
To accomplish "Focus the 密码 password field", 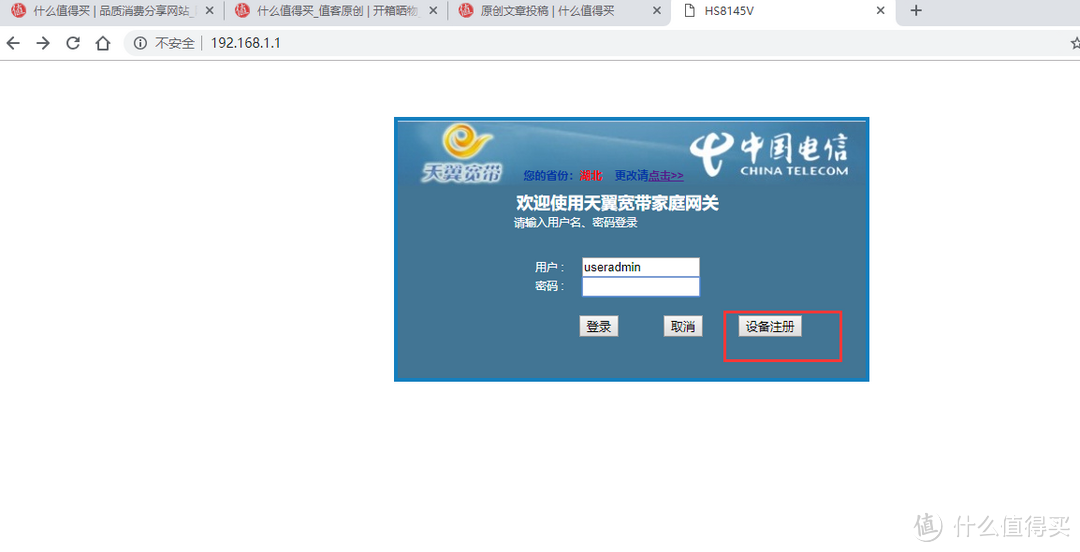I will click(x=641, y=287).
